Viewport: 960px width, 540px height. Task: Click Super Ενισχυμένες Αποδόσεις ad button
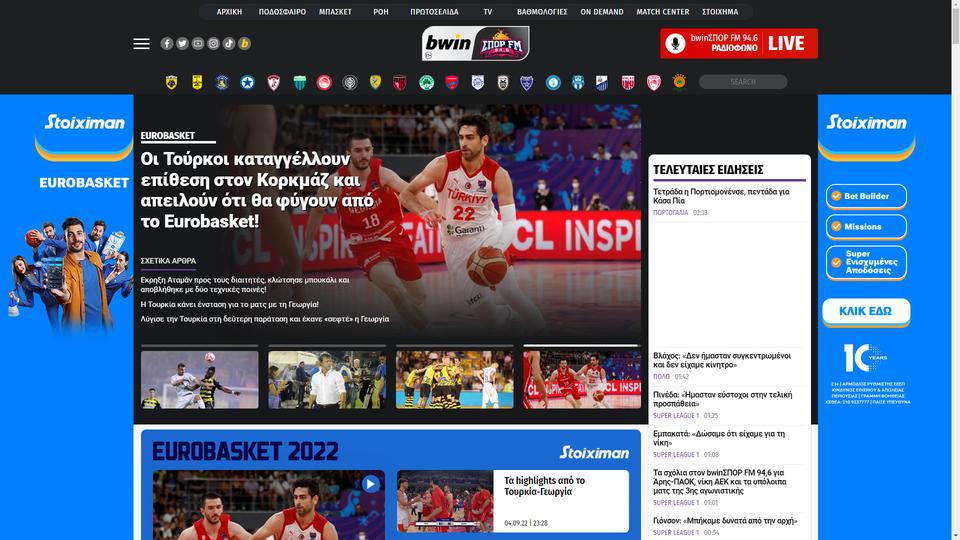point(866,263)
